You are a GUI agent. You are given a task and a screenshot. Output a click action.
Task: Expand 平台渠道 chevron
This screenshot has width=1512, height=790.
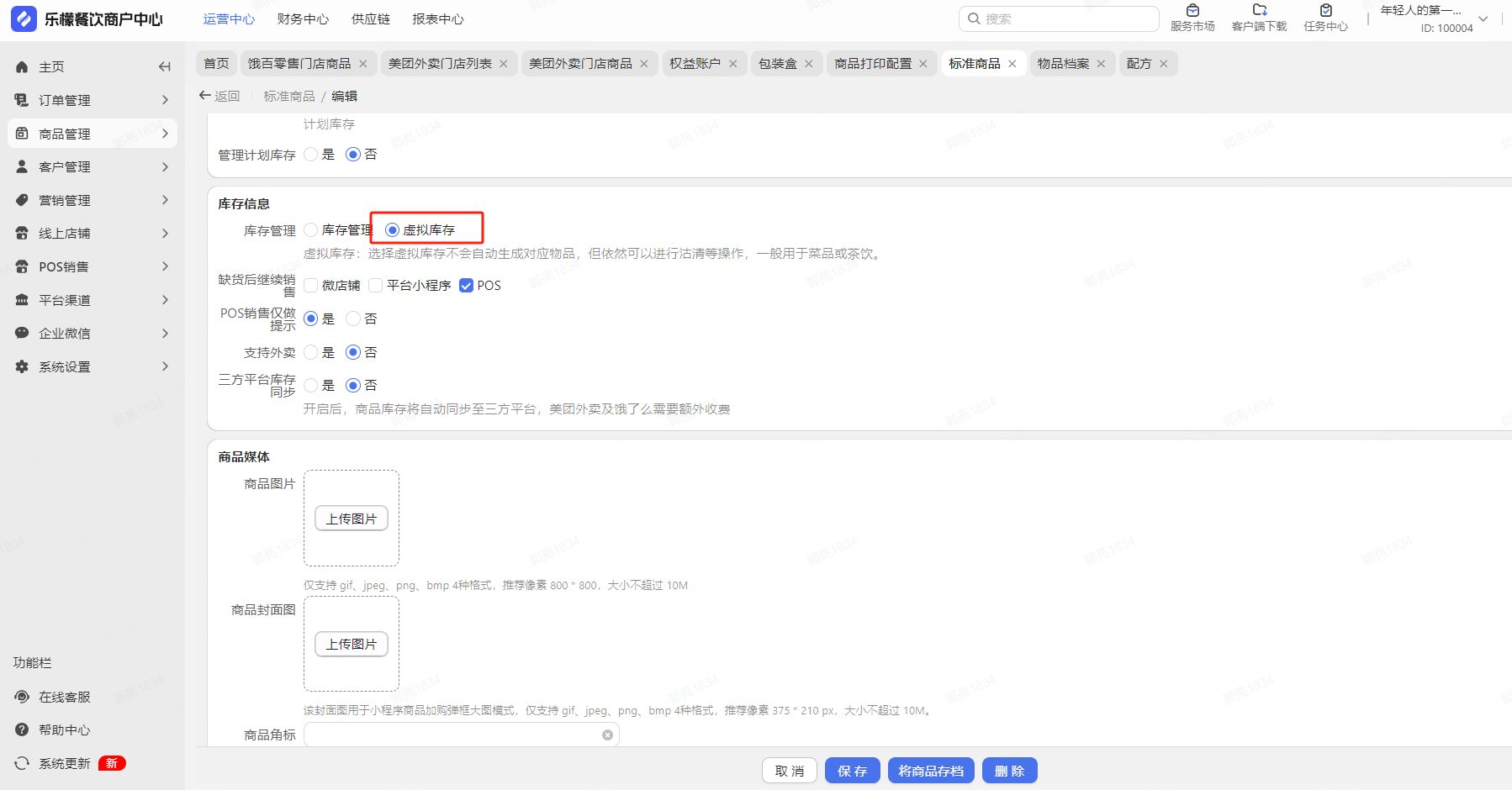click(165, 300)
